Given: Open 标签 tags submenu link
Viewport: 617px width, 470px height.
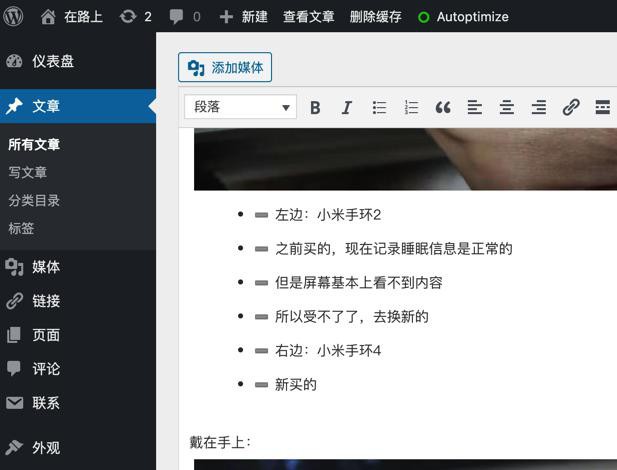Looking at the screenshot, I should point(21,228).
